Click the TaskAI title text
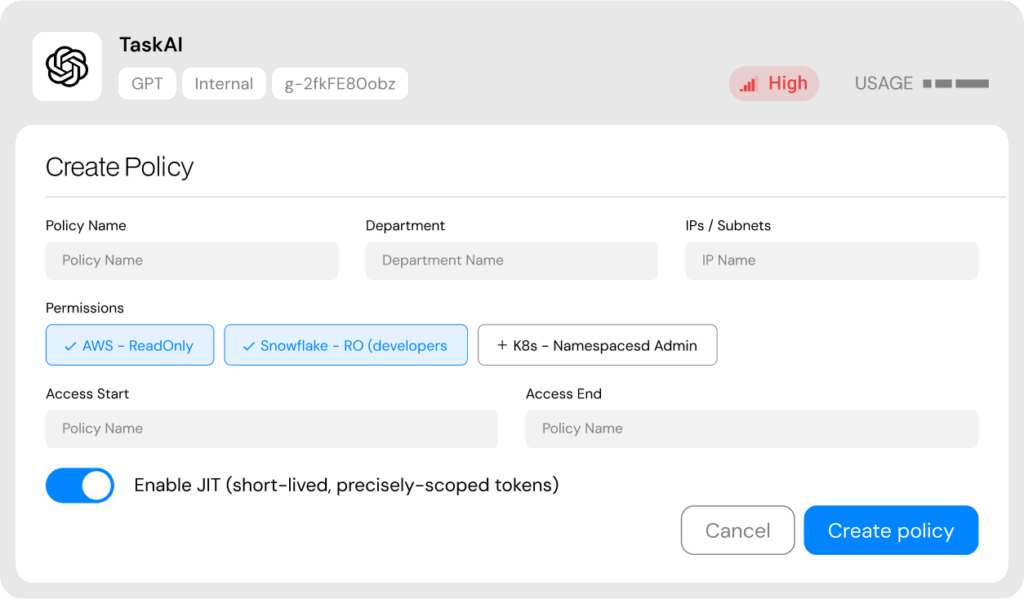Image resolution: width=1024 pixels, height=599 pixels. (x=151, y=45)
